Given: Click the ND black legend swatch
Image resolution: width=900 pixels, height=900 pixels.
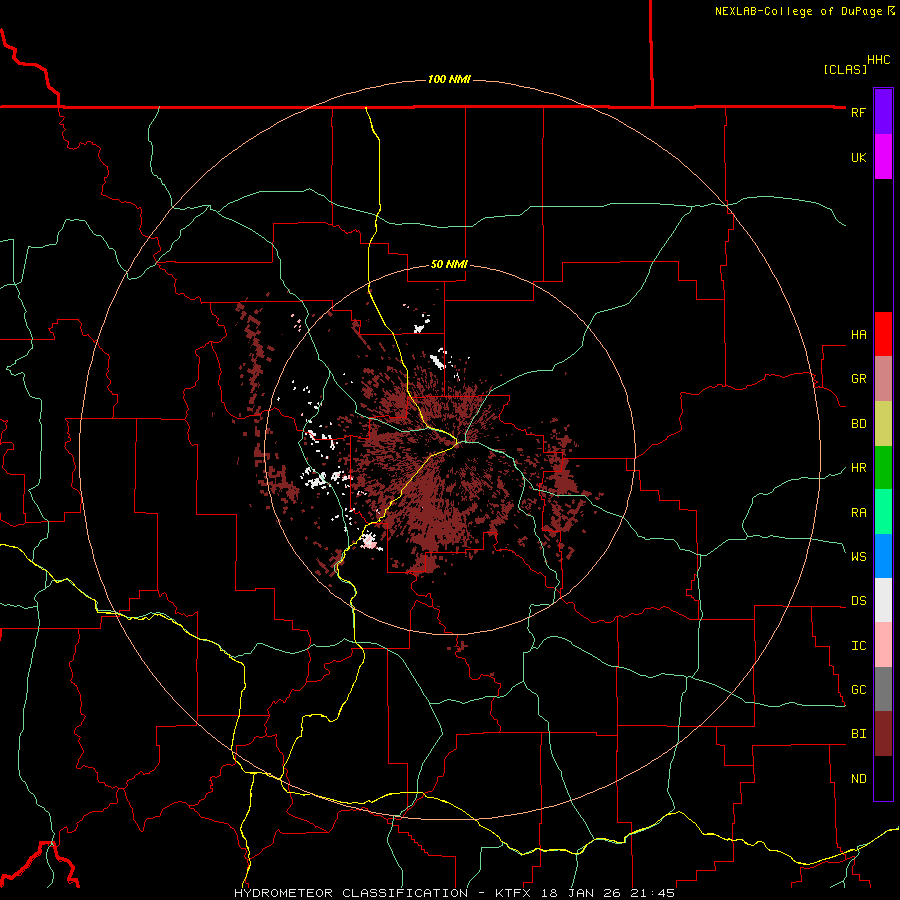Looking at the screenshot, I should pos(883,778).
